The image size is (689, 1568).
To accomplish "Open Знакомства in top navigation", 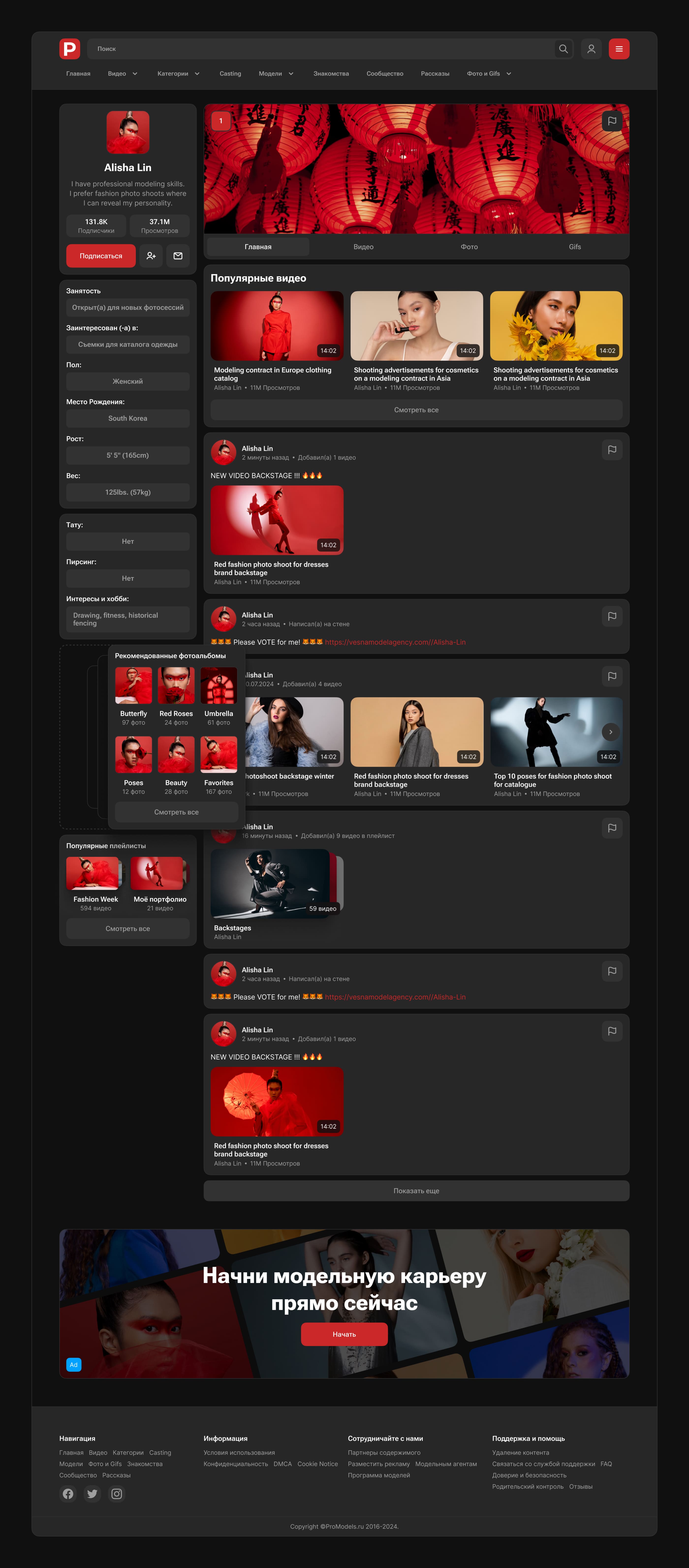I will pyautogui.click(x=331, y=74).
